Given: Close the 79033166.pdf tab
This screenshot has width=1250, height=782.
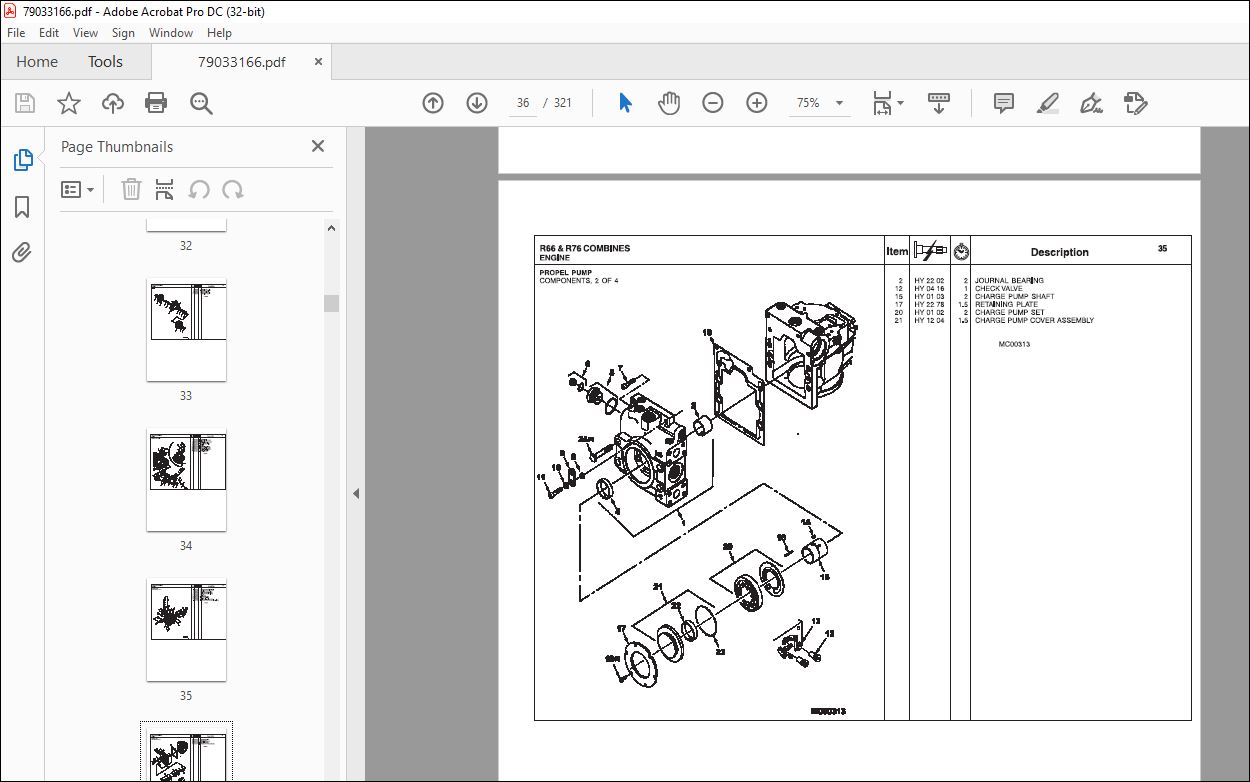Looking at the screenshot, I should [319, 61].
